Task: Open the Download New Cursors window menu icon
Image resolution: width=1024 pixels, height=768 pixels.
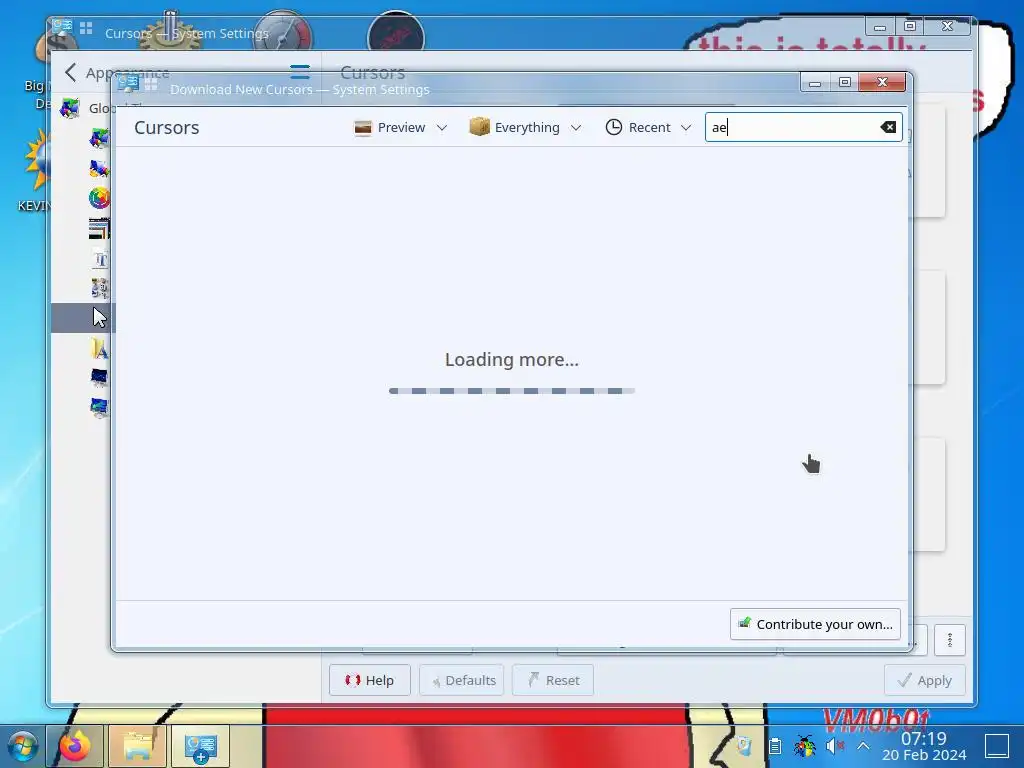Action: pyautogui.click(x=129, y=84)
